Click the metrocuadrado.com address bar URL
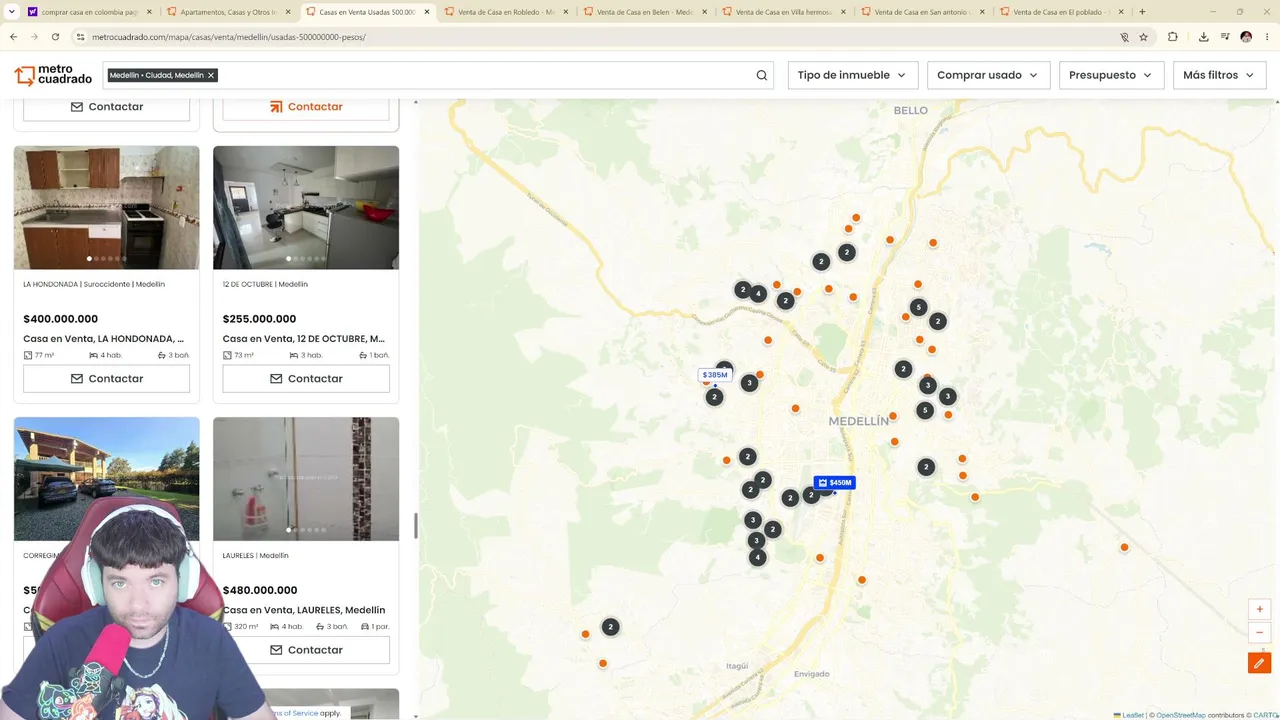 [229, 37]
